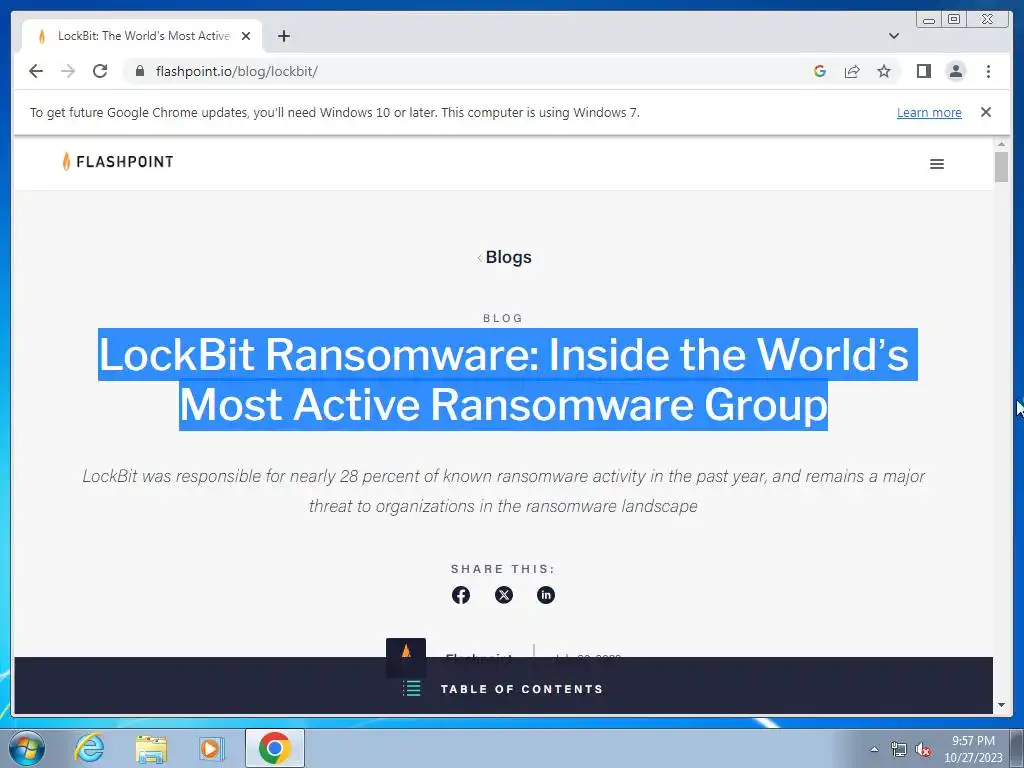Click the Show desktop button
The height and width of the screenshot is (768, 1024).
click(x=1017, y=748)
